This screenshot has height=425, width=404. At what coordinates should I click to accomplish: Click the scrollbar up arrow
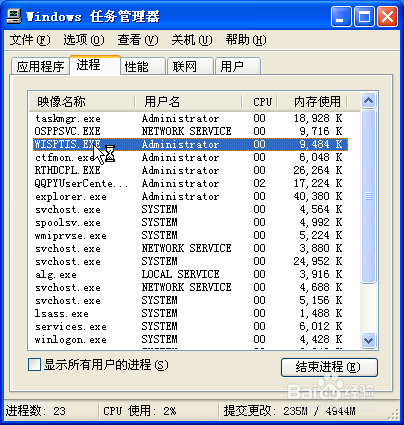[x=369, y=101]
